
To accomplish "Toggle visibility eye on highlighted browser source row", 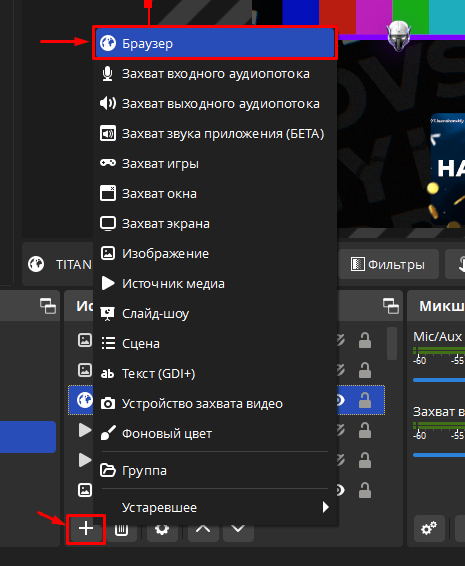I will 340,400.
